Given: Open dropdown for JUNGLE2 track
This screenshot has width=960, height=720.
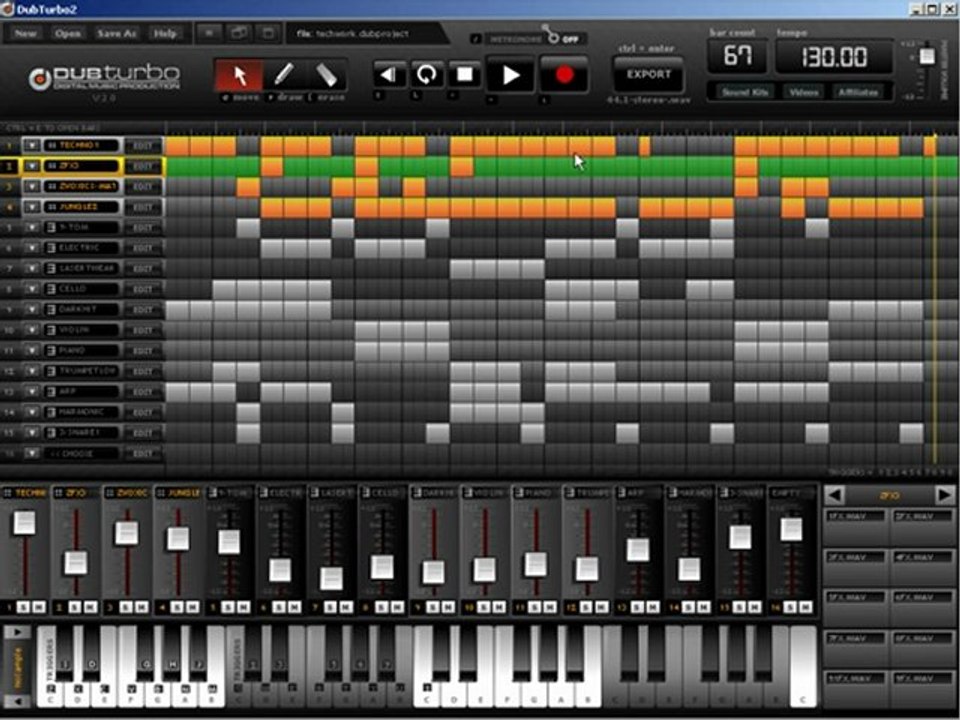Looking at the screenshot, I should tap(31, 207).
